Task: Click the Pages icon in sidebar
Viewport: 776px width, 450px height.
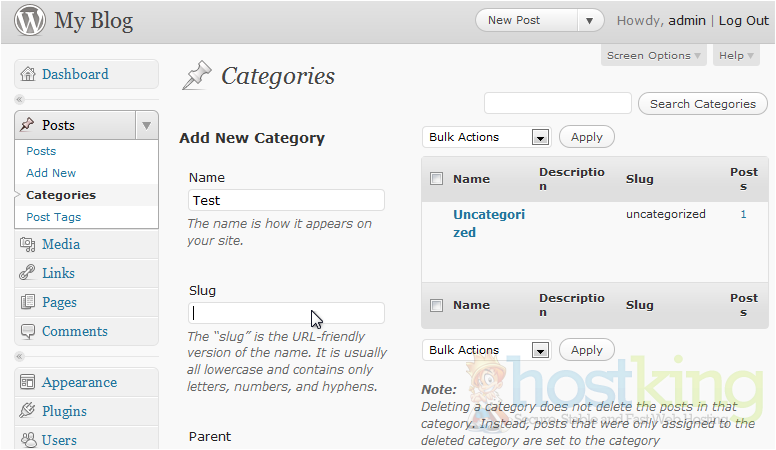Action: [27, 302]
